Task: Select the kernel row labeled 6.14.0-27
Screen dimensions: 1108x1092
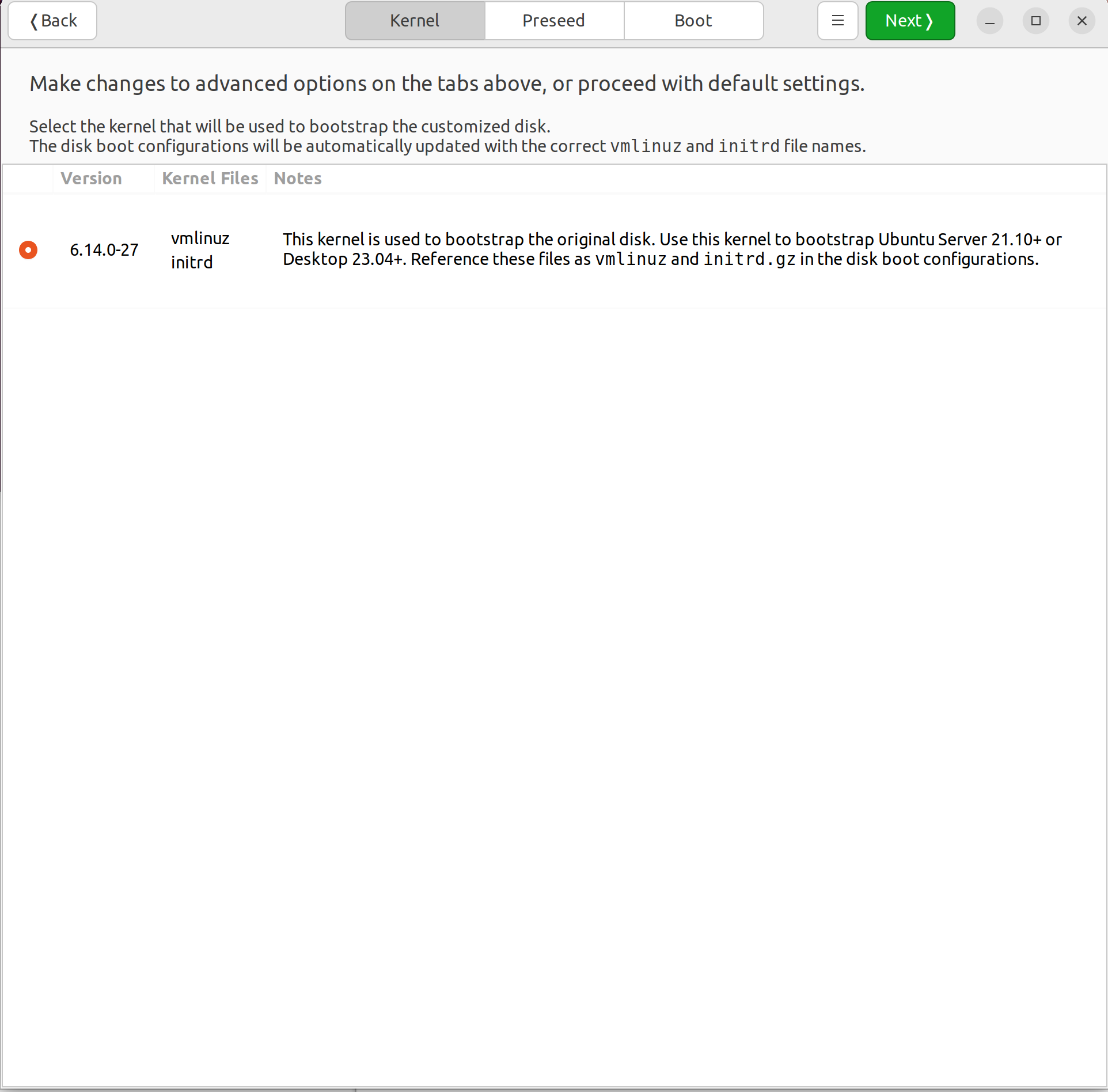Action: pos(104,249)
